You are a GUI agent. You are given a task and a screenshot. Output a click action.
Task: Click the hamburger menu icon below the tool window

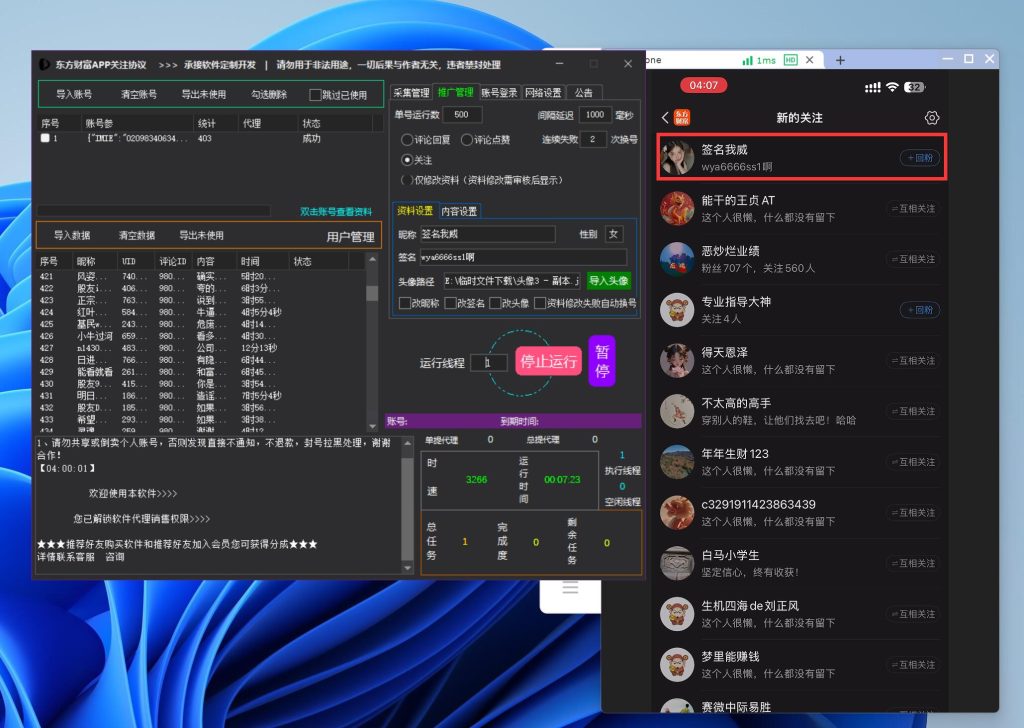(x=569, y=588)
